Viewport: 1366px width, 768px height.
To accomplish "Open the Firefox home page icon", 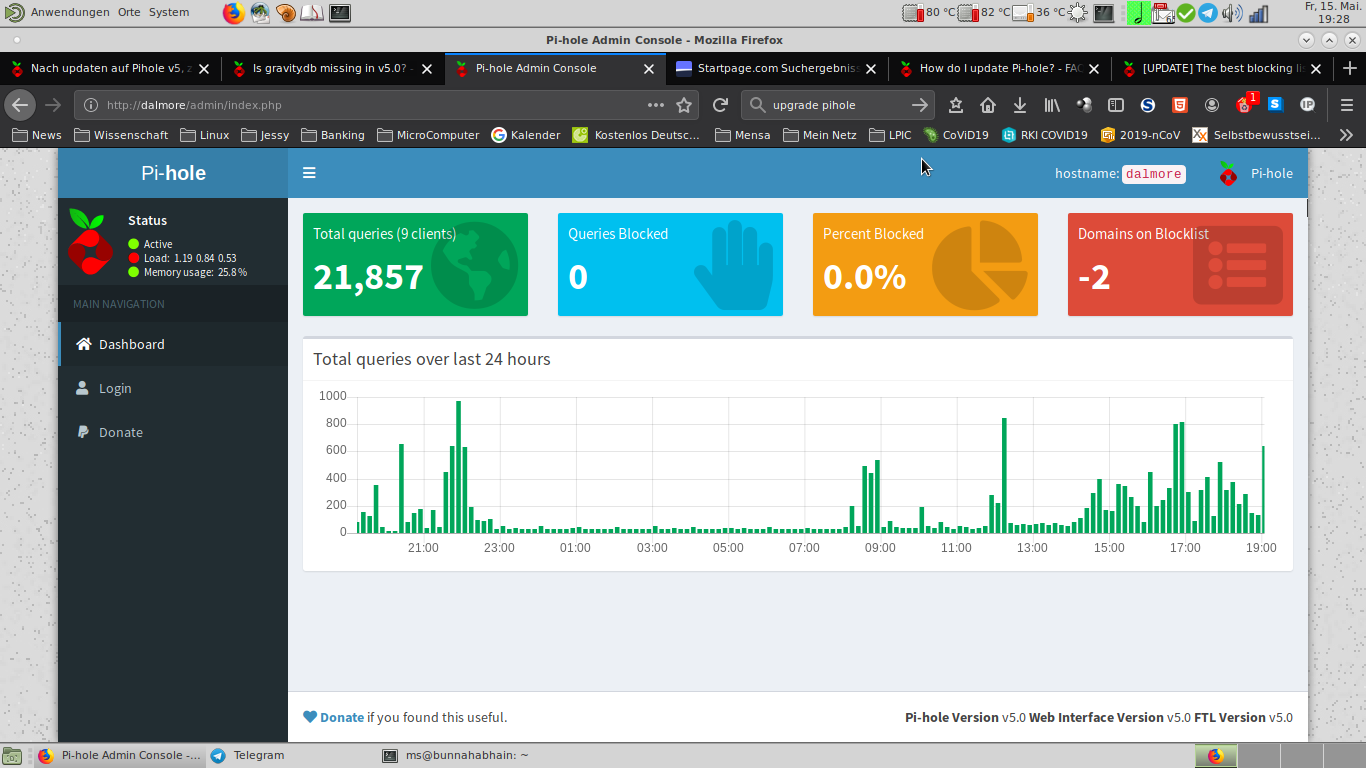I will (x=988, y=105).
